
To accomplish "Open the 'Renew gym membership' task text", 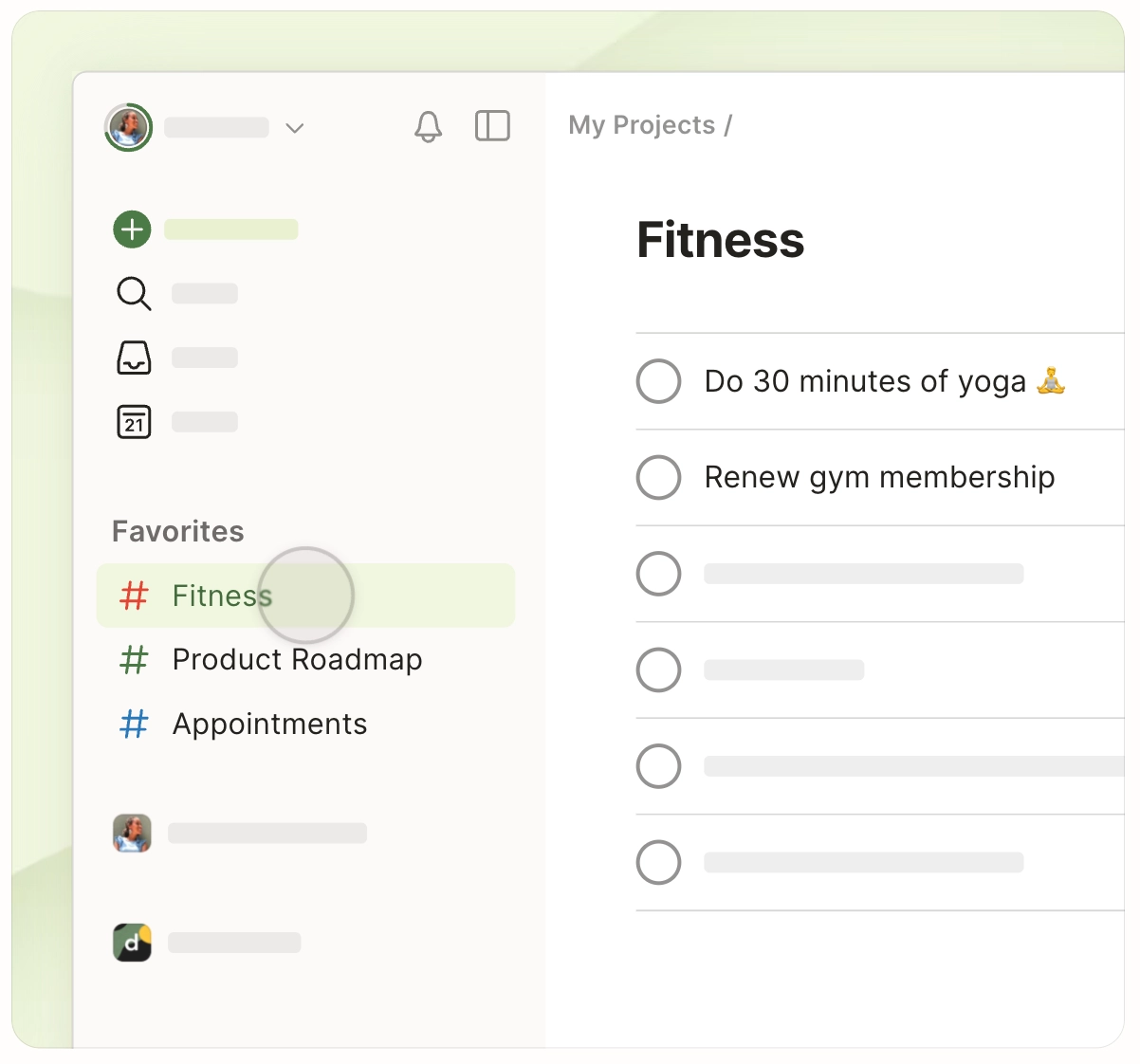I will click(x=879, y=477).
